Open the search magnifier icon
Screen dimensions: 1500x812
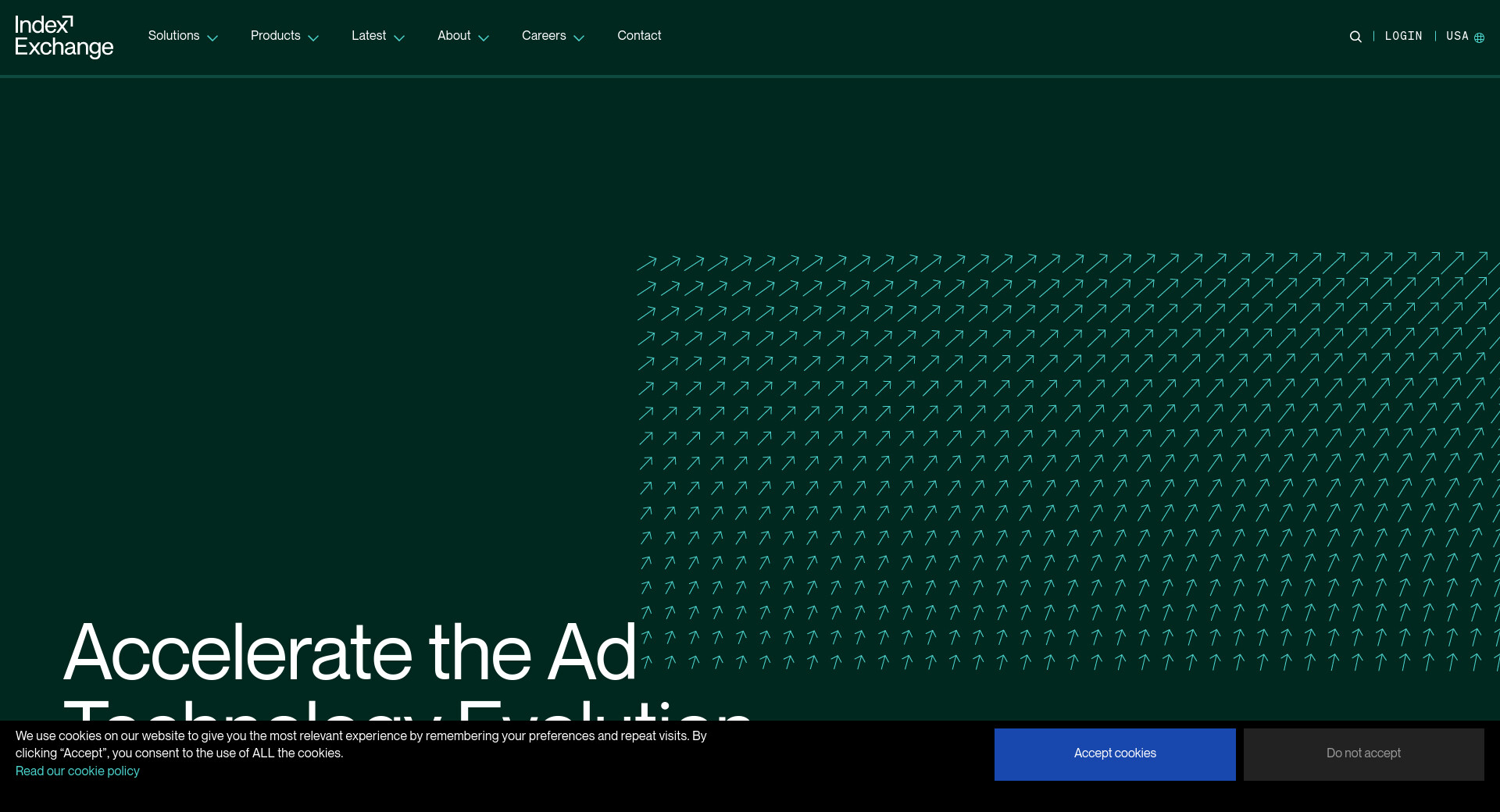pyautogui.click(x=1355, y=37)
